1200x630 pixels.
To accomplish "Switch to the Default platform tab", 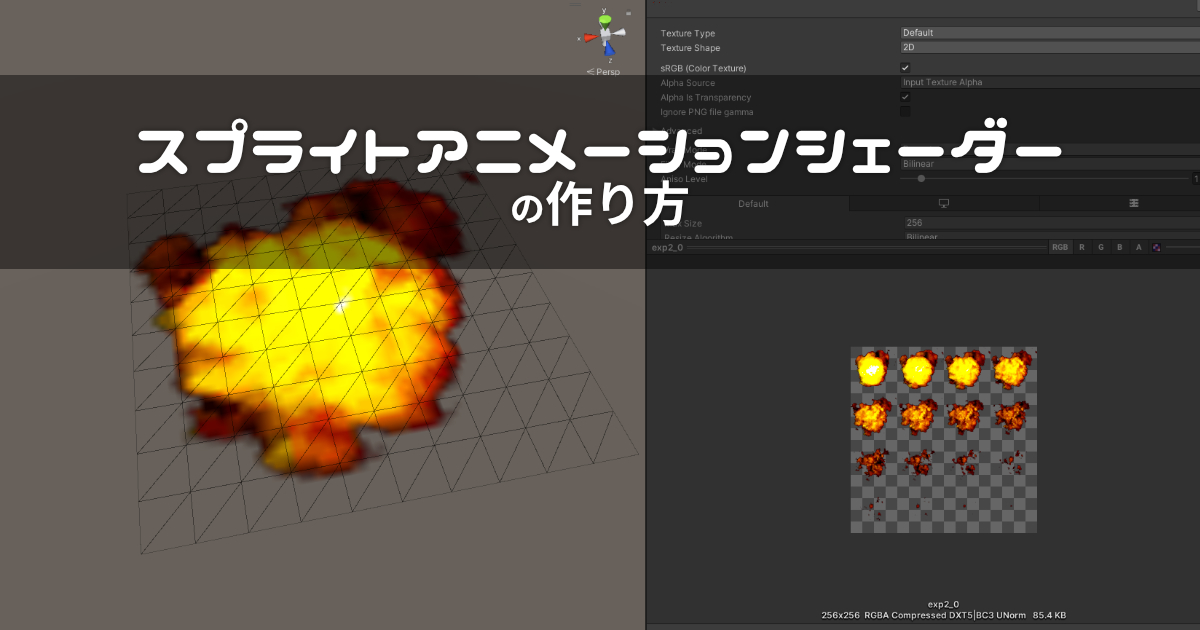I will pos(753,202).
